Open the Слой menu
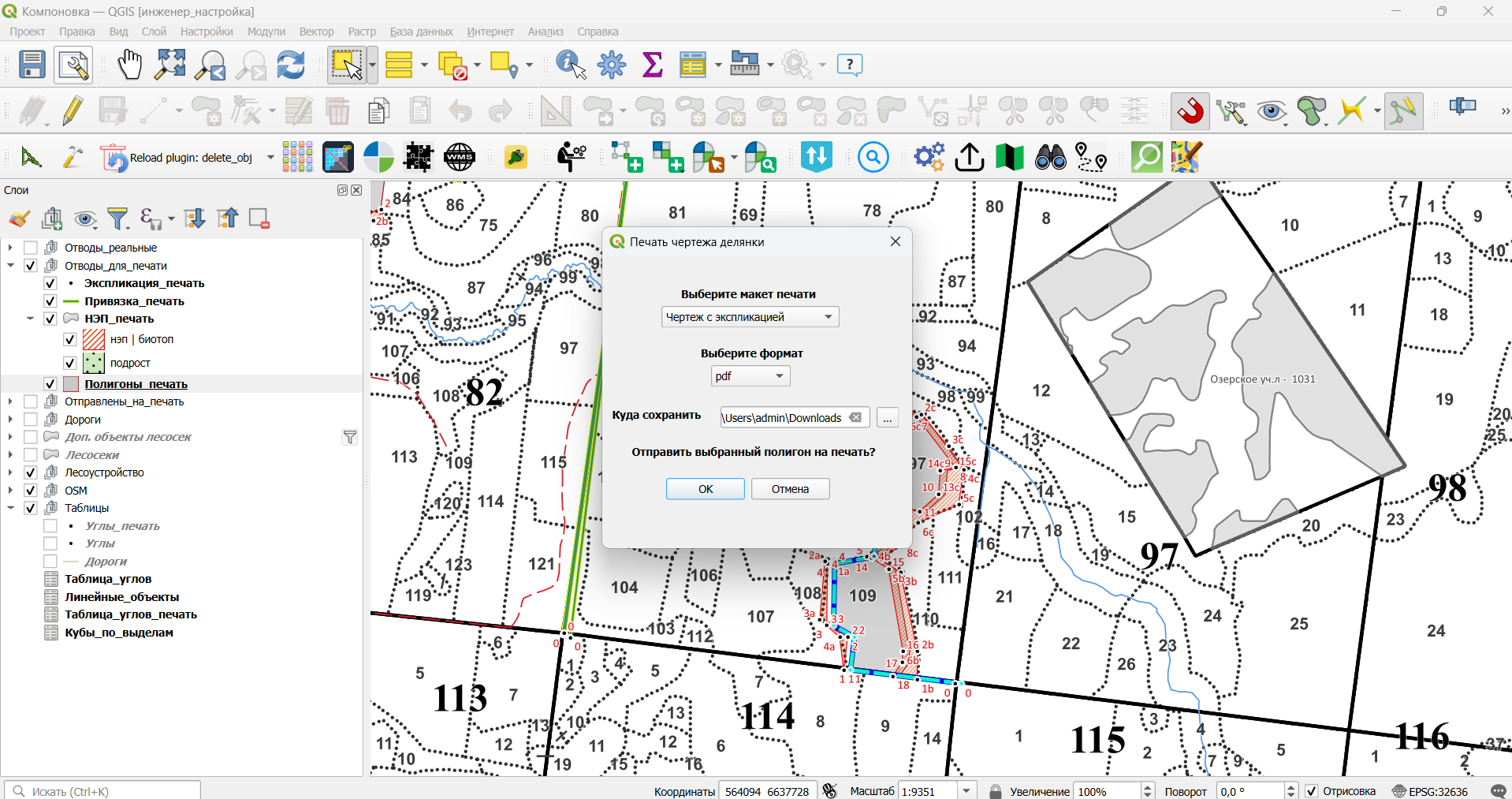This screenshot has width=1512, height=799. coord(154,32)
